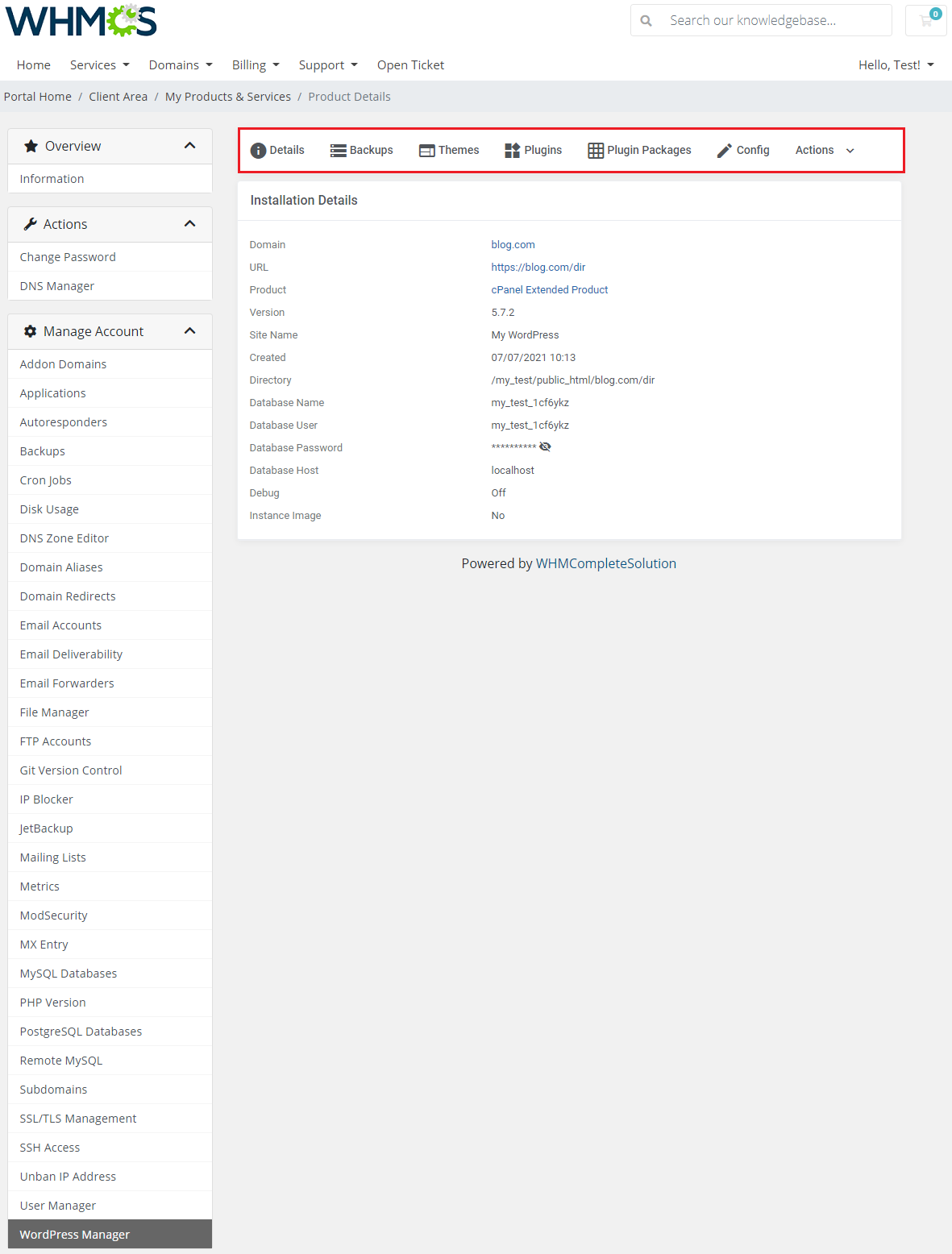Select the Details tab label

(287, 150)
